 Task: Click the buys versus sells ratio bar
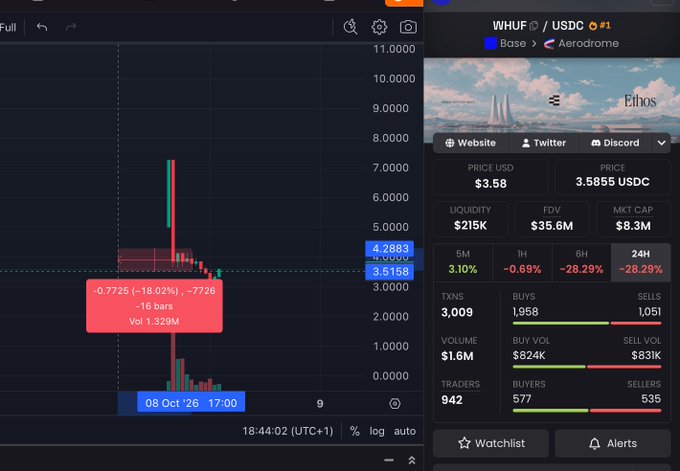pyautogui.click(x=587, y=324)
